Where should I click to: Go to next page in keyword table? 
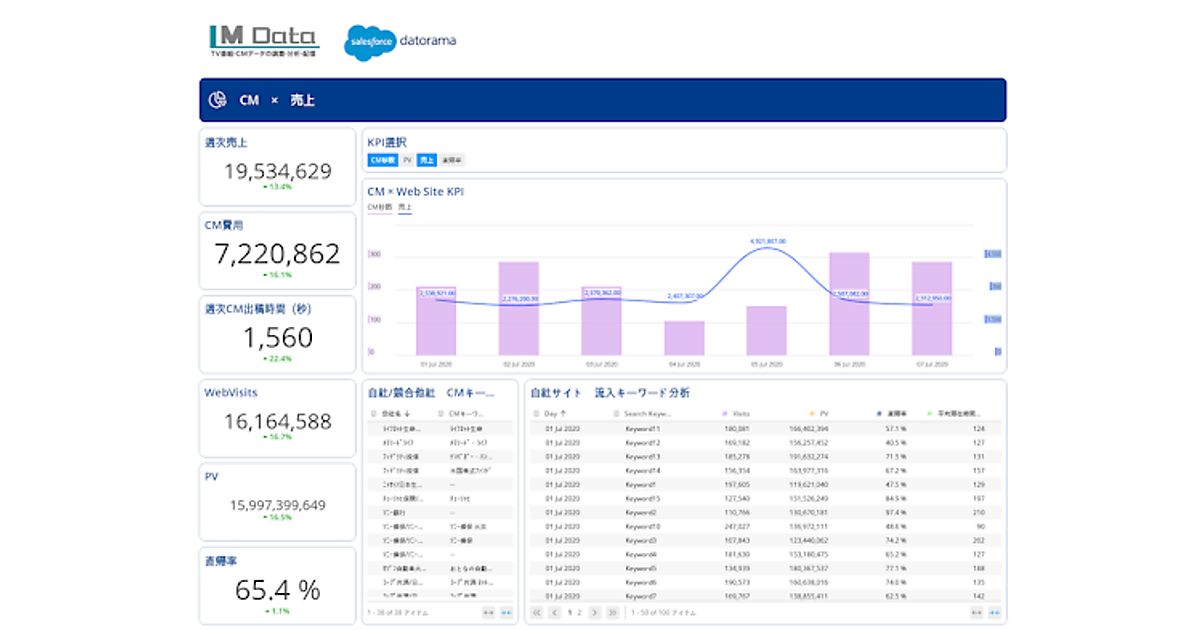(595, 612)
